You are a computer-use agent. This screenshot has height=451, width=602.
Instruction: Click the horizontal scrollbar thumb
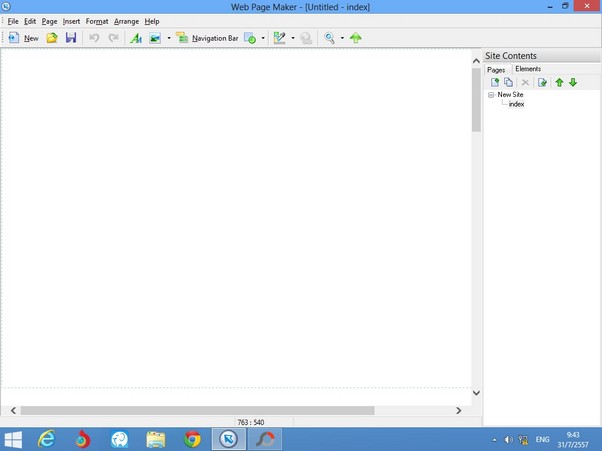(x=197, y=410)
